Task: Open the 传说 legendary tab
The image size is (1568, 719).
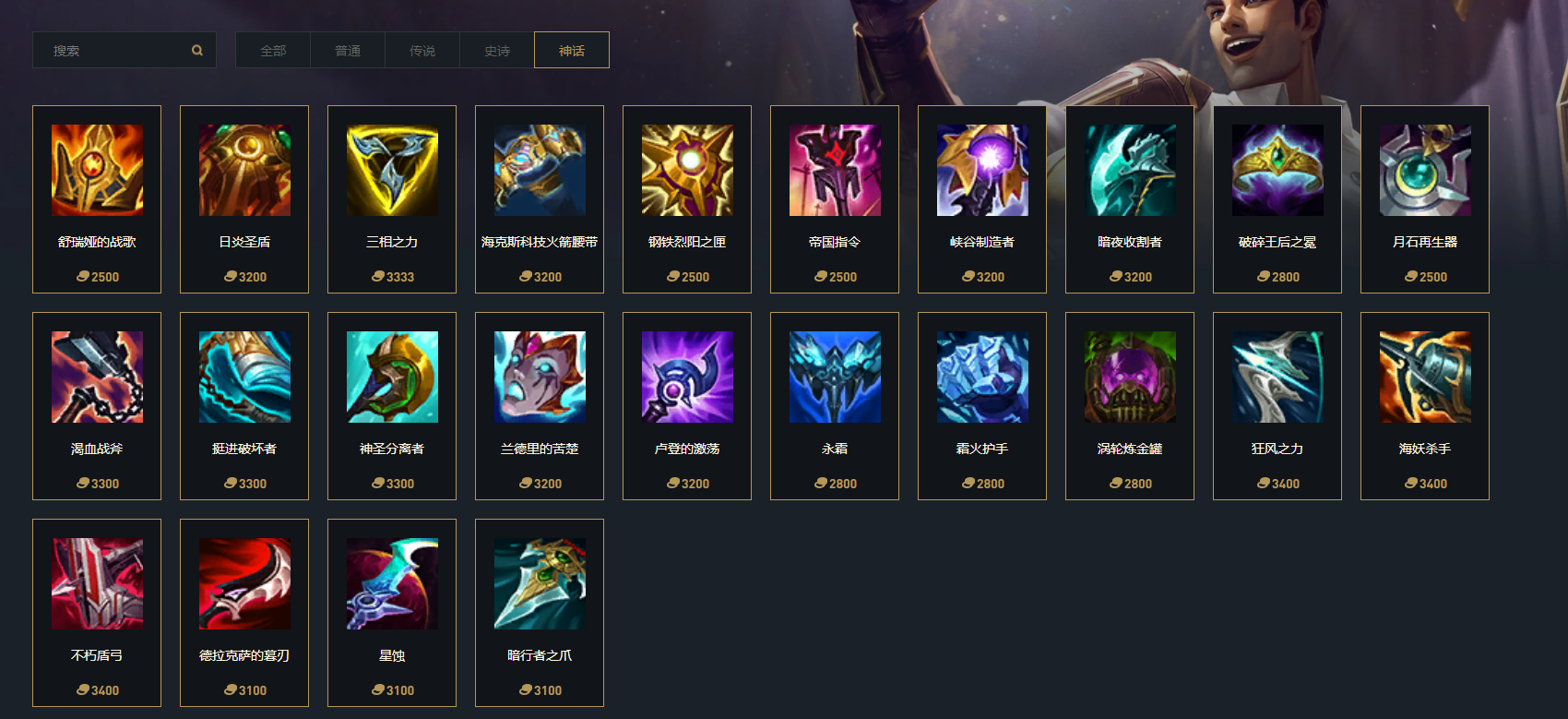Action: [422, 50]
